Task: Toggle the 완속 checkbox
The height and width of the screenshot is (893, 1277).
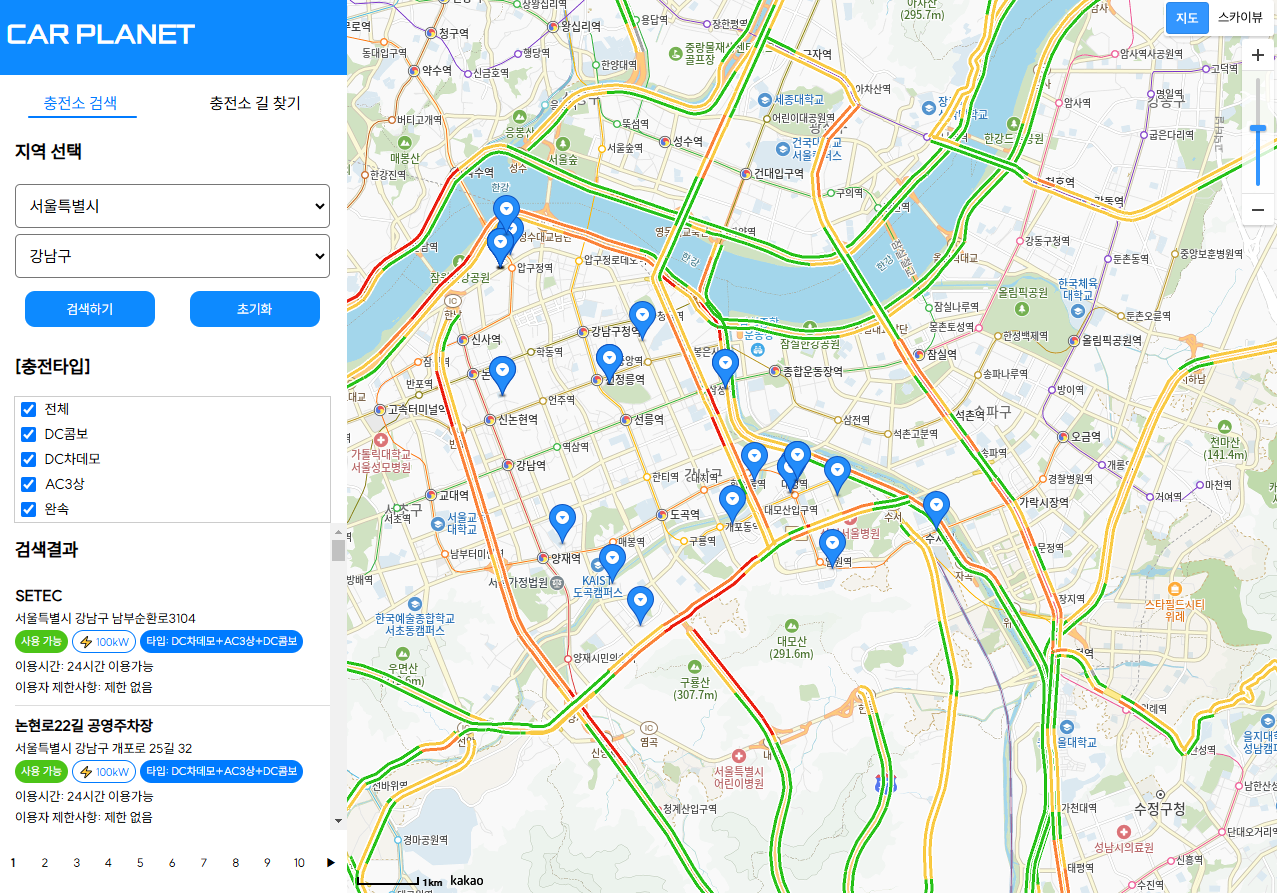Action: click(x=29, y=509)
